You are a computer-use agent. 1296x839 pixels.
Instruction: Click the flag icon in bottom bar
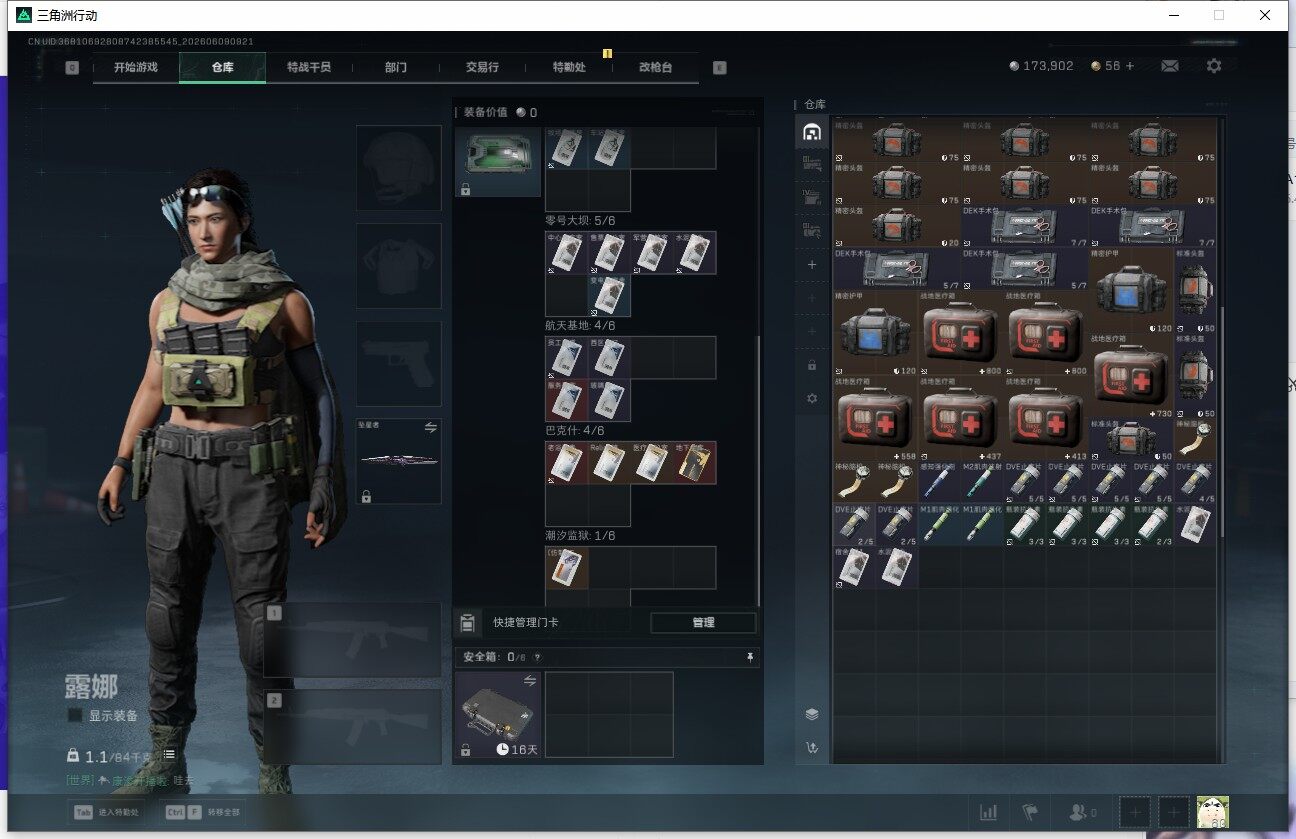pyautogui.click(x=1029, y=812)
